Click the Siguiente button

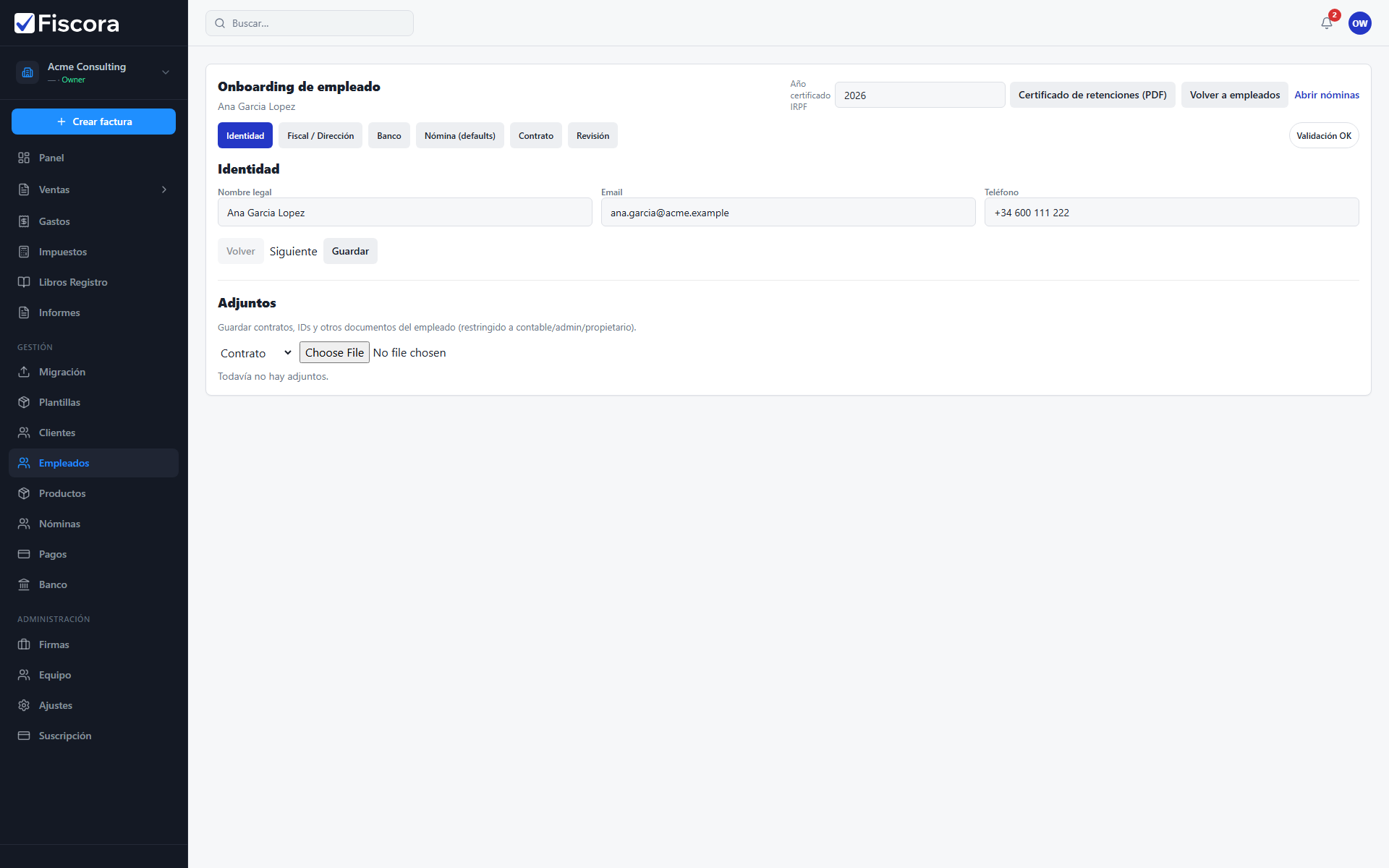coord(294,251)
